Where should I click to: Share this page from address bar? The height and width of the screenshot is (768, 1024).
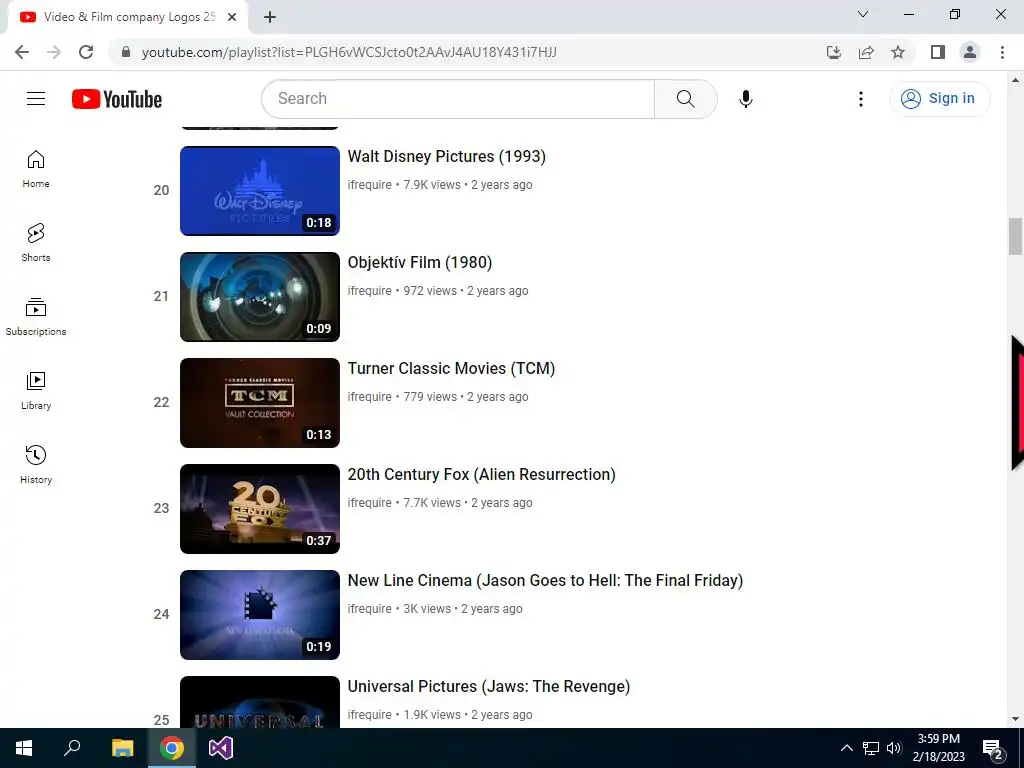tap(866, 52)
